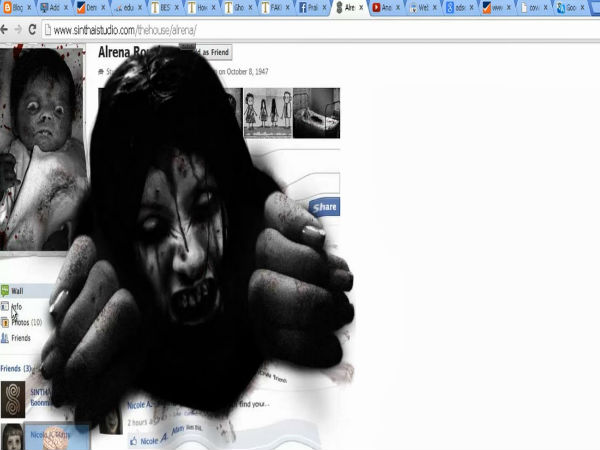Viewport: 600px width, 450px height.
Task: Open the doll-face friend avatar
Action: click(x=12, y=437)
